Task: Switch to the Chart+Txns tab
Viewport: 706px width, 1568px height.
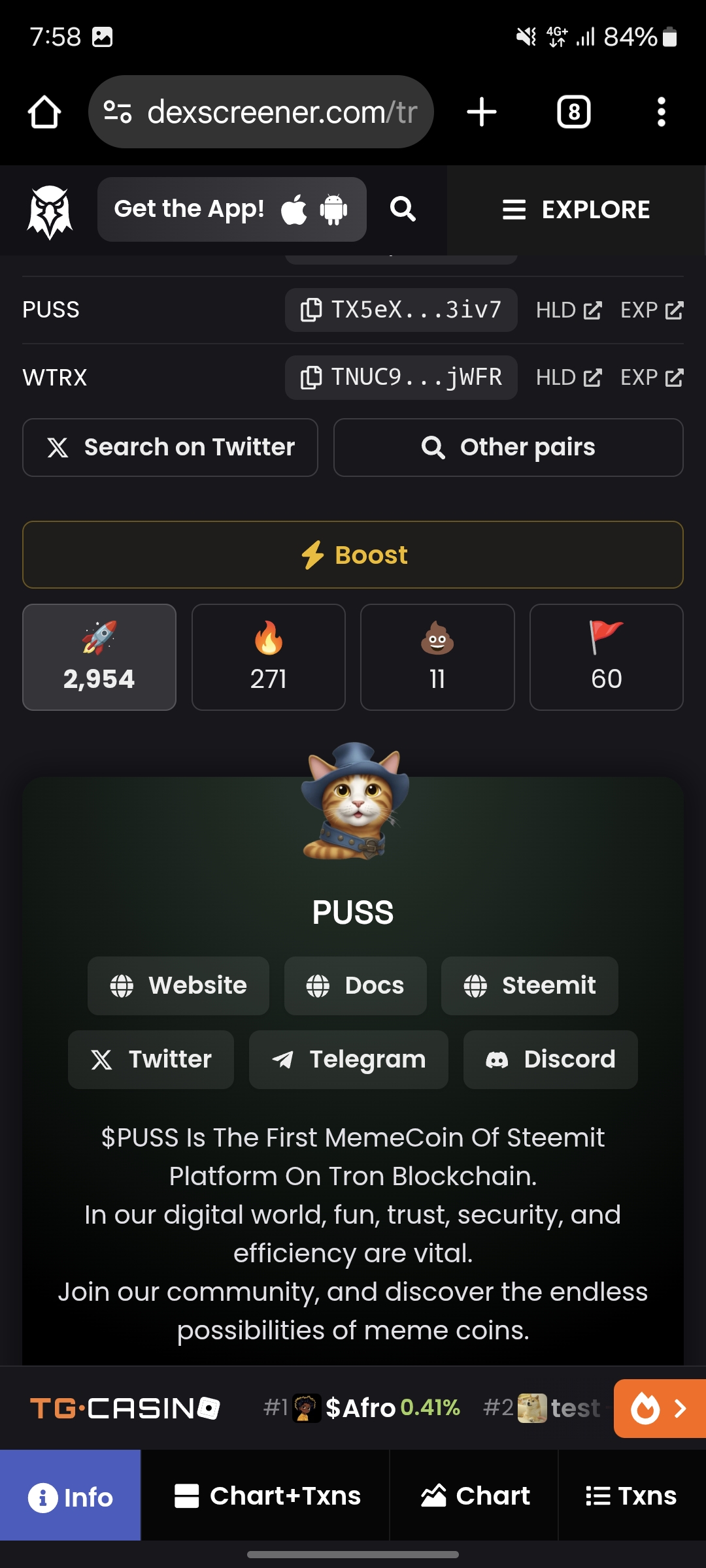Action: tap(265, 1495)
